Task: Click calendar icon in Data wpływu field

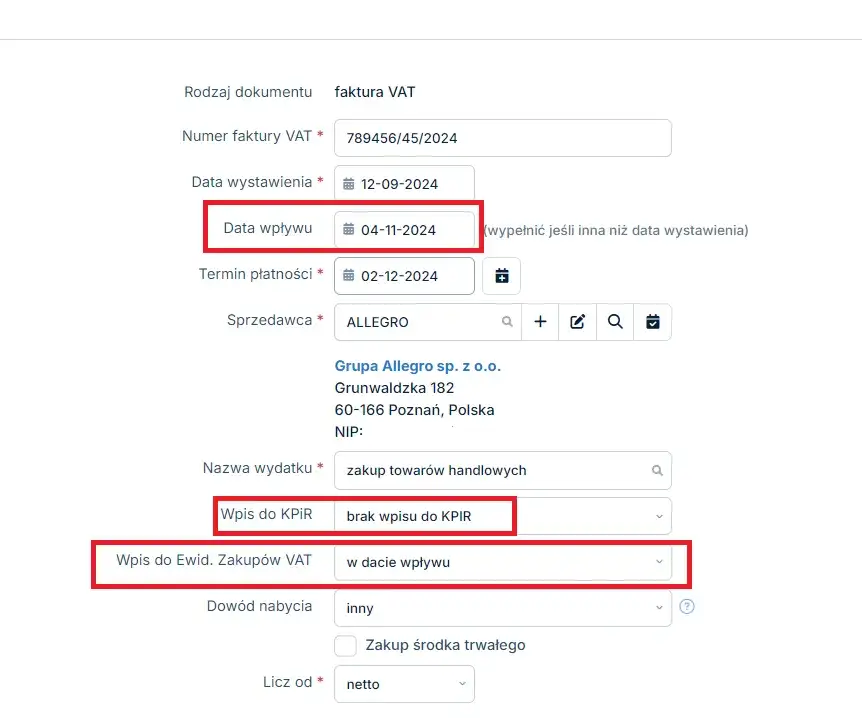Action: (349, 230)
